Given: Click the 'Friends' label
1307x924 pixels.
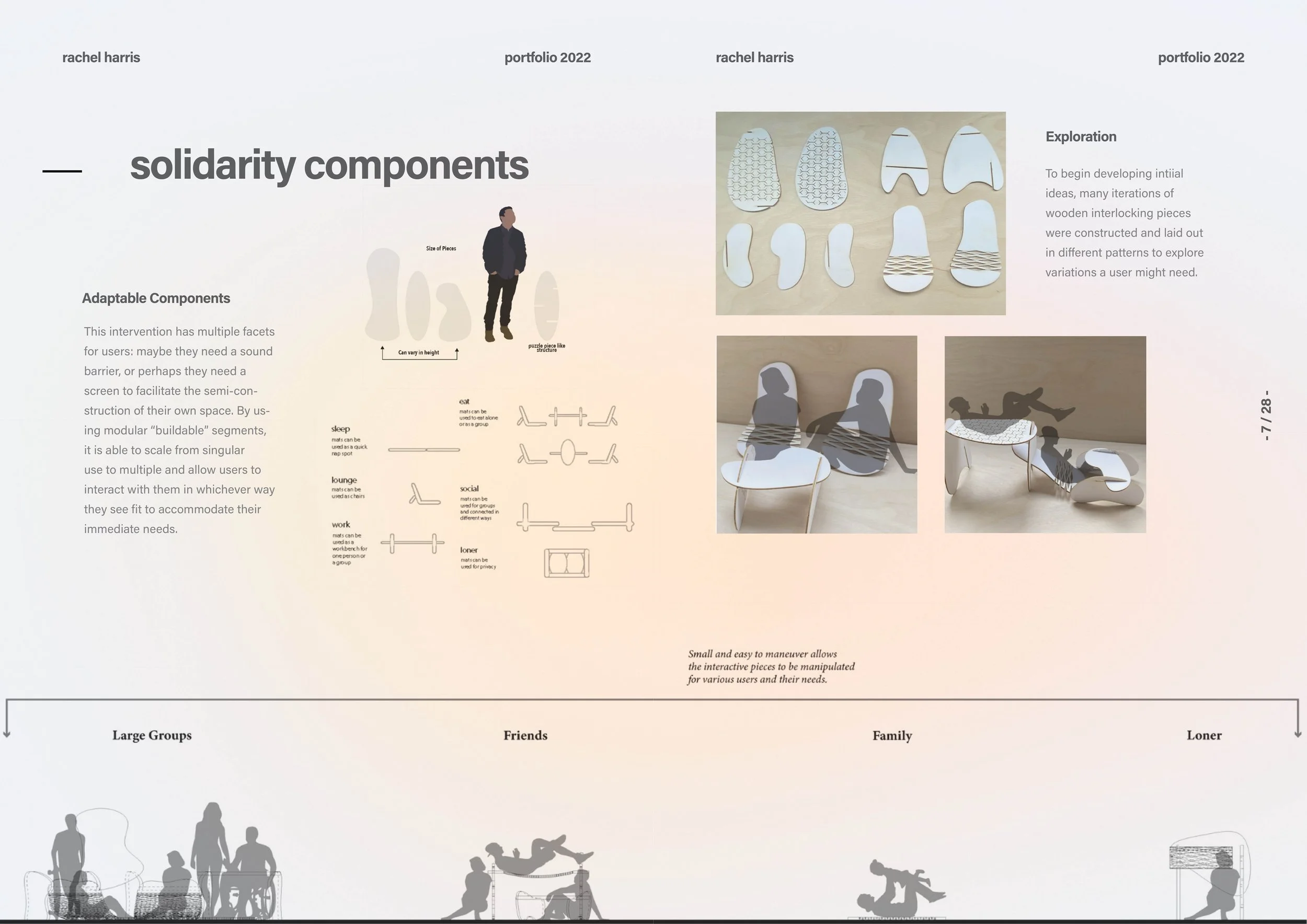Looking at the screenshot, I should [525, 735].
